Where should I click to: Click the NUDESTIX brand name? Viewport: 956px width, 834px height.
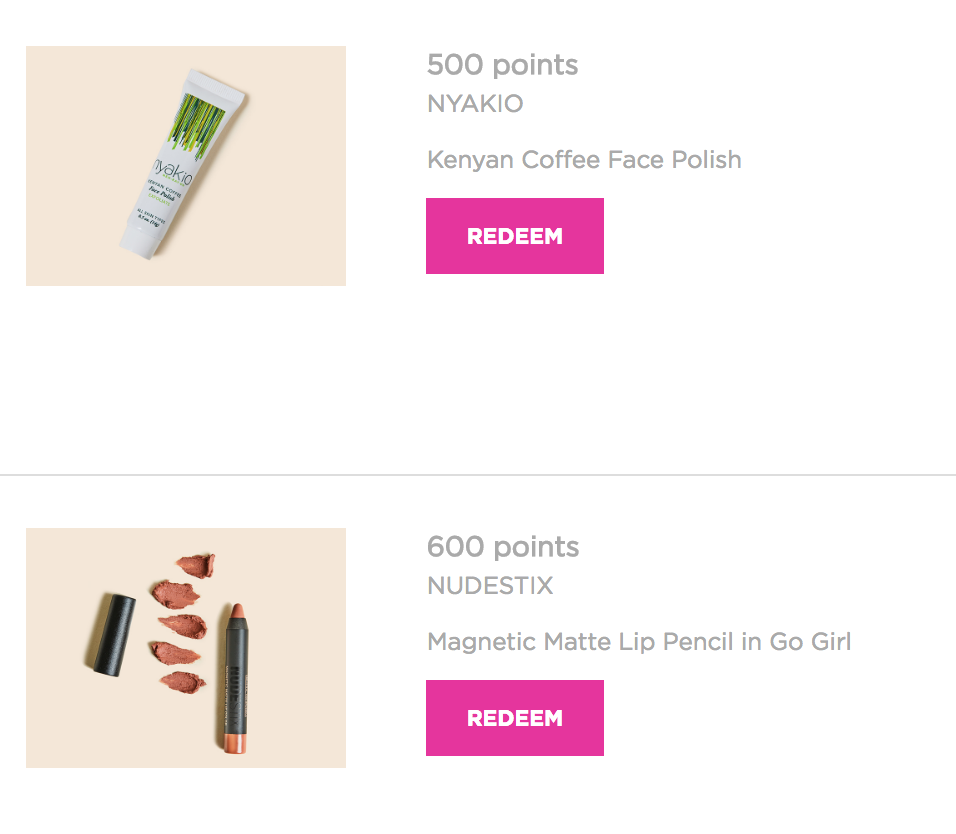coord(490,586)
